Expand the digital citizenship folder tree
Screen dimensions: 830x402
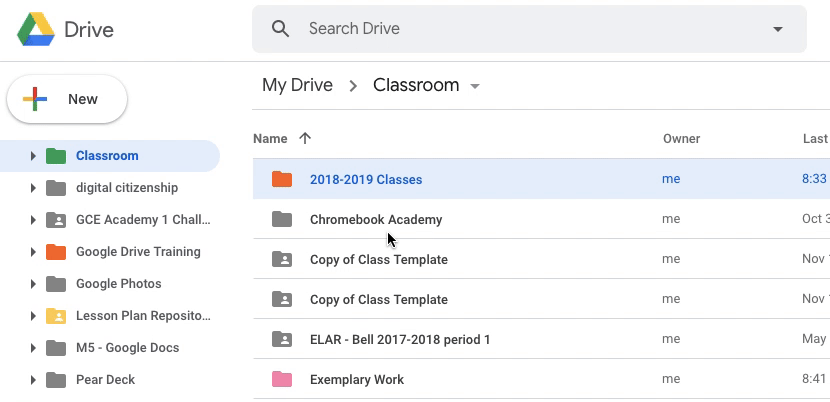(x=33, y=188)
